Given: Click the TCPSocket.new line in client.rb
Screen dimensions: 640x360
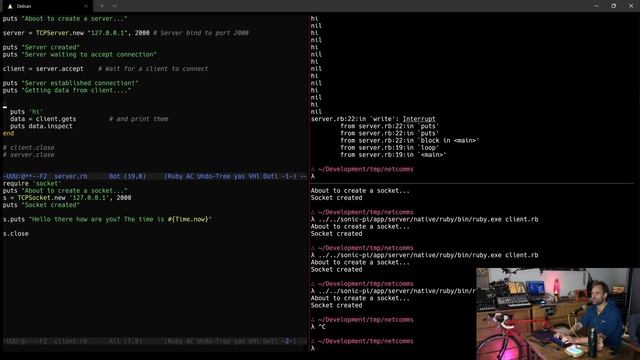Looking at the screenshot, I should [x=67, y=198].
